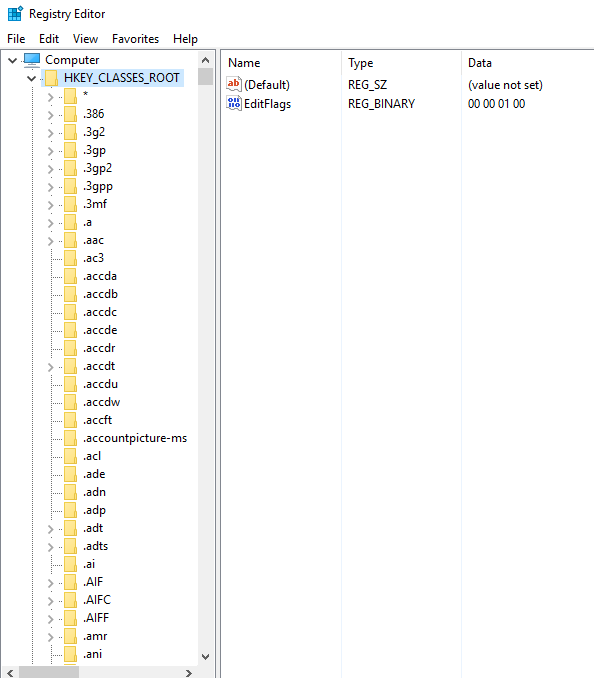594x678 pixels.
Task: Click the tree scroll left arrow
Action: (10, 673)
